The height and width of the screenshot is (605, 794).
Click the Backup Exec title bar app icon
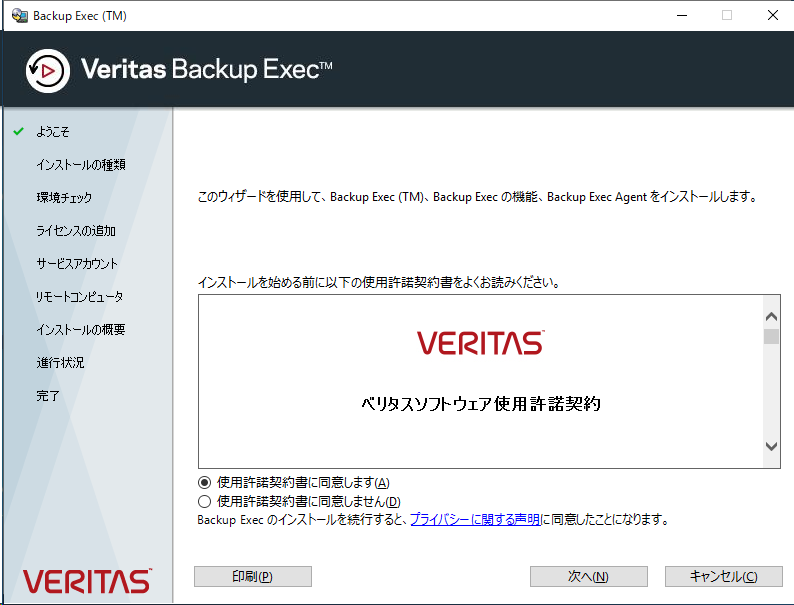pyautogui.click(x=19, y=16)
